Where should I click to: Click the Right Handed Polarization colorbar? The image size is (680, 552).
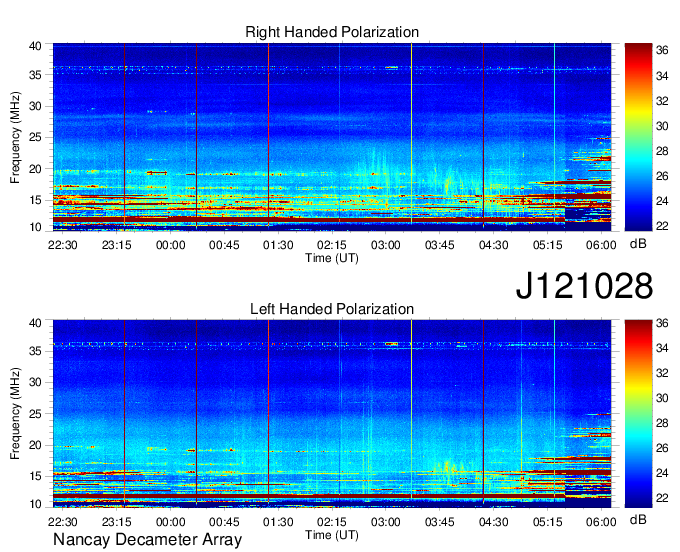(638, 137)
